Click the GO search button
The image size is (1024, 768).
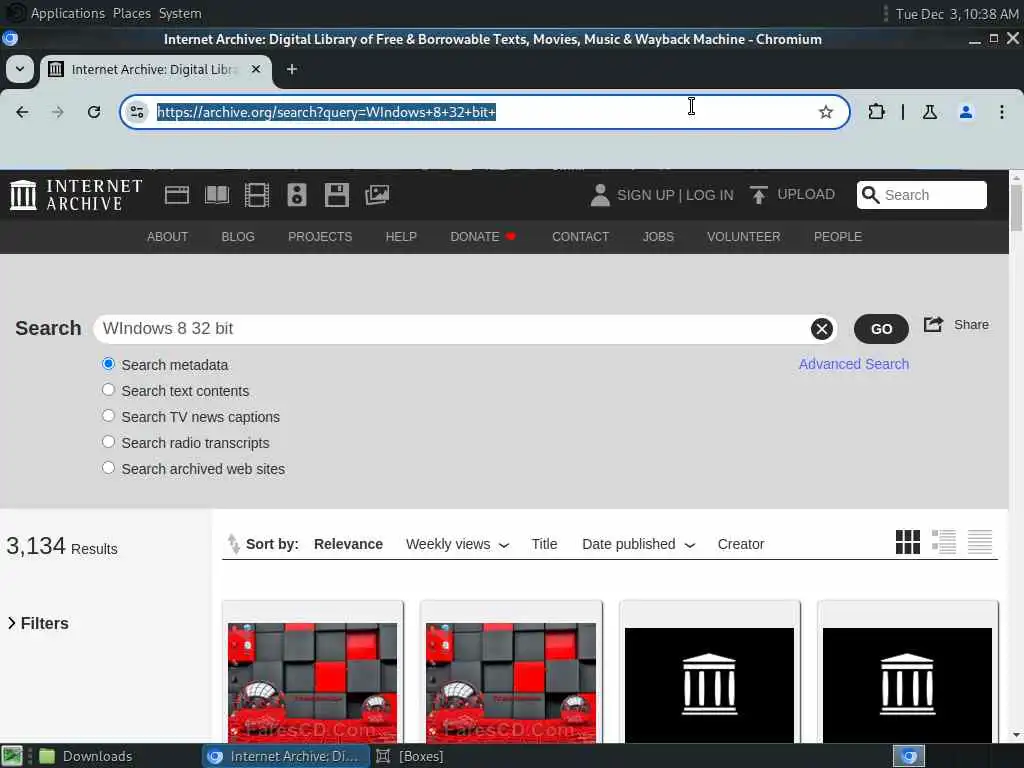(881, 329)
